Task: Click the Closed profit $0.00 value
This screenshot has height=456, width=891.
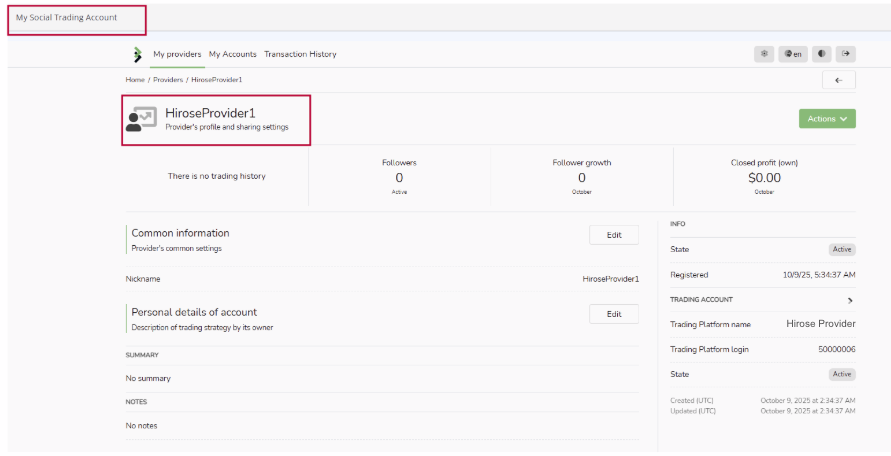Action: [x=764, y=178]
